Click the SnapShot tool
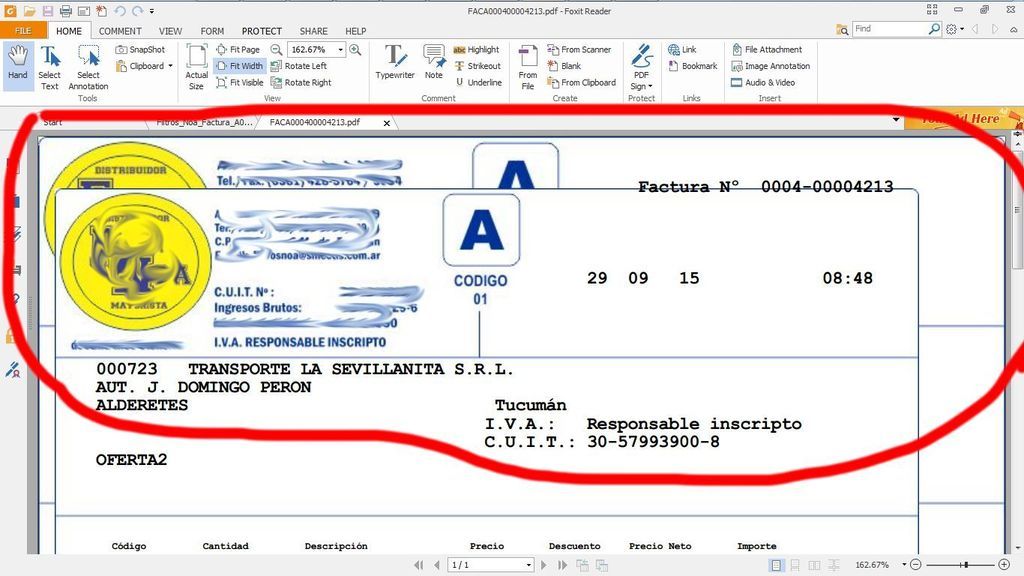This screenshot has height=576, width=1024. (x=140, y=49)
